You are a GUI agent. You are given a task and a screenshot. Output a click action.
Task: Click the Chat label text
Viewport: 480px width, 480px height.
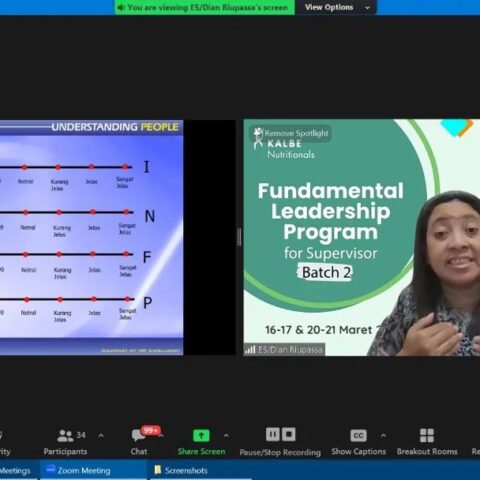139,452
